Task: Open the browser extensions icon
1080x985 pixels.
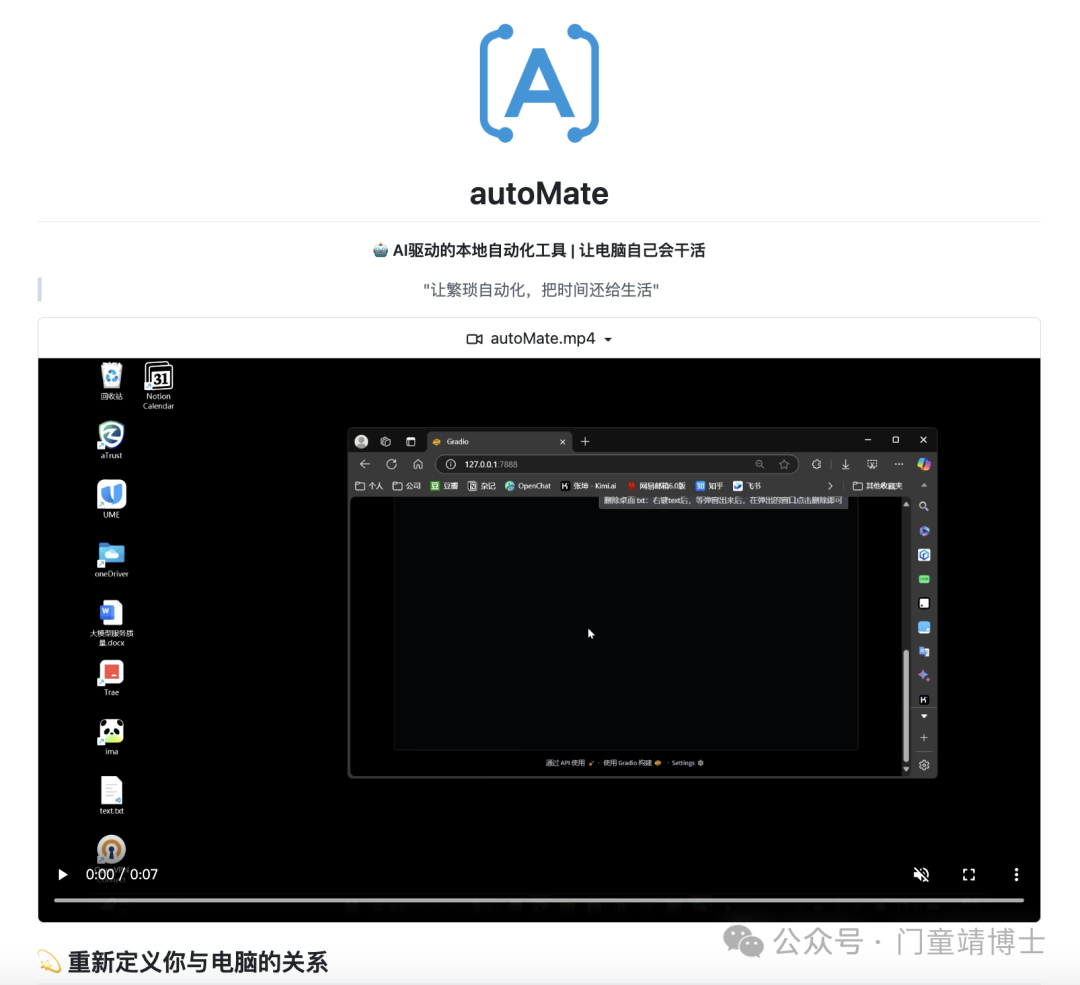Action: pyautogui.click(x=816, y=464)
